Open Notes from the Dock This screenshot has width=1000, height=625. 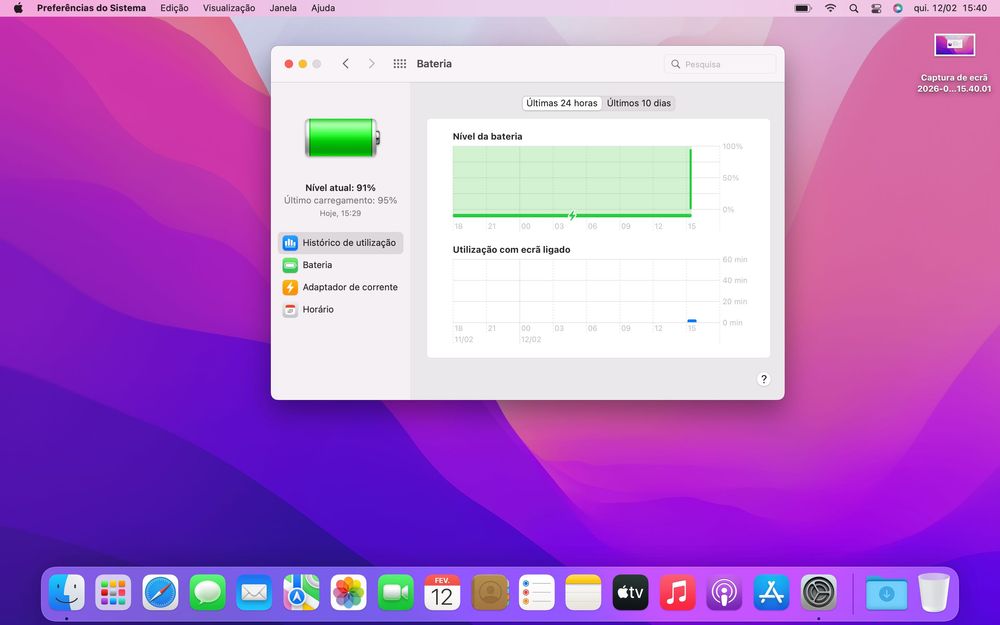583,593
